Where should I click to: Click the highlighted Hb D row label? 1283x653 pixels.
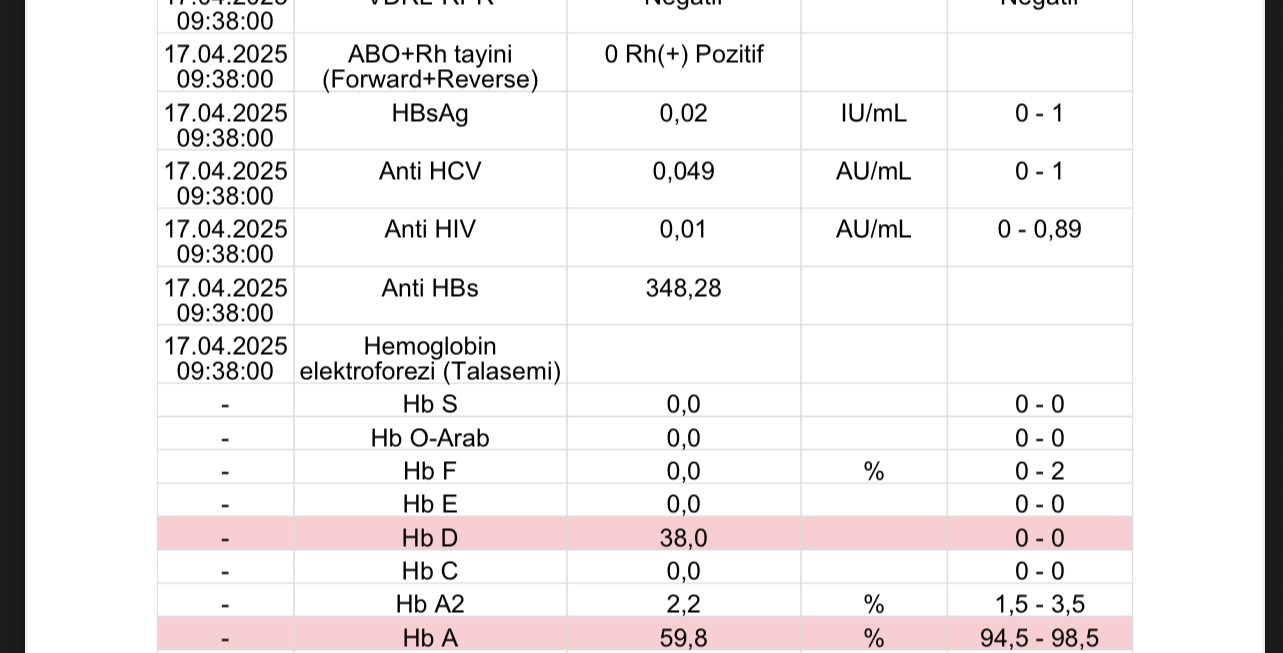coord(430,538)
